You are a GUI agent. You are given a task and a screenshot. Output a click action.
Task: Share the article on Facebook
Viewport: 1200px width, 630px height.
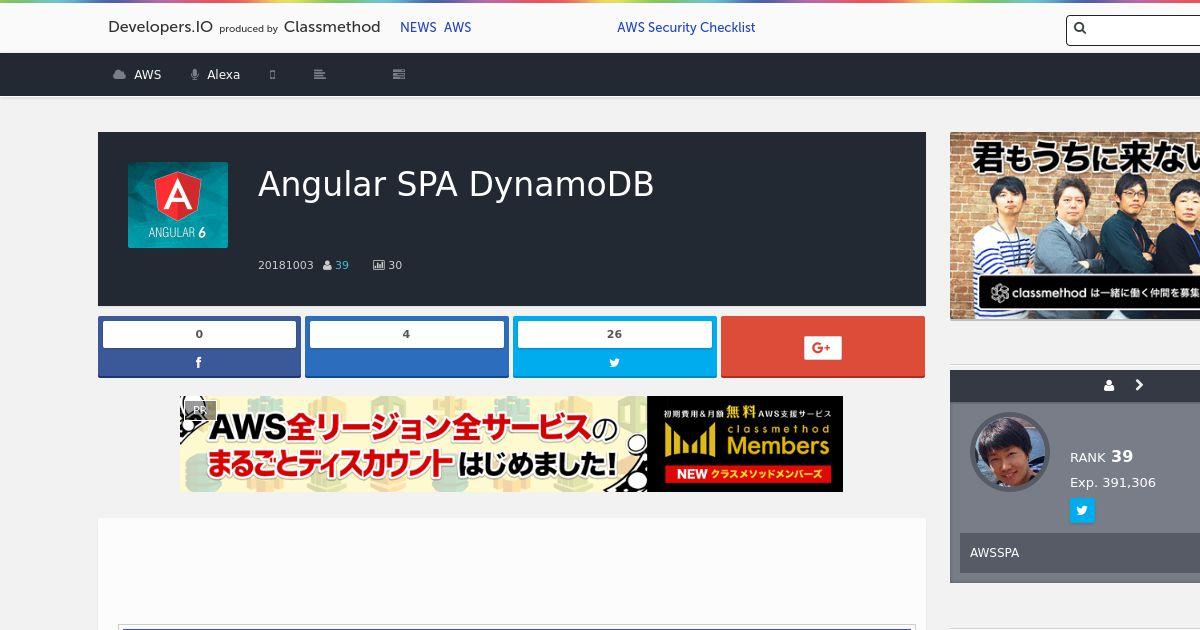point(199,347)
